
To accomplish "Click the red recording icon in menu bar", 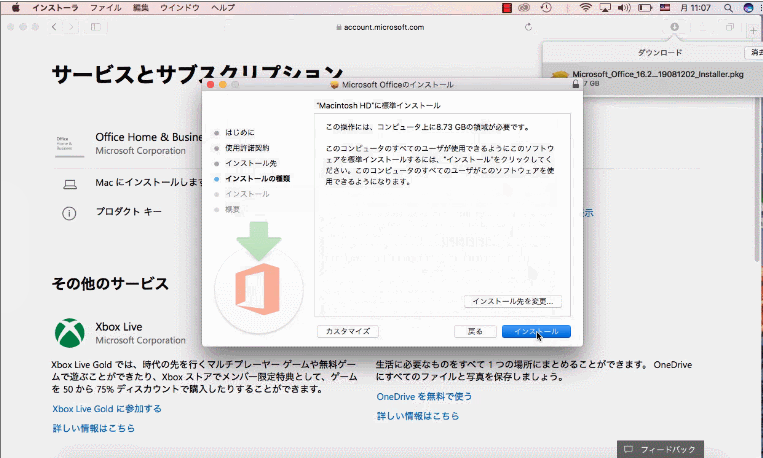I will pos(507,7).
